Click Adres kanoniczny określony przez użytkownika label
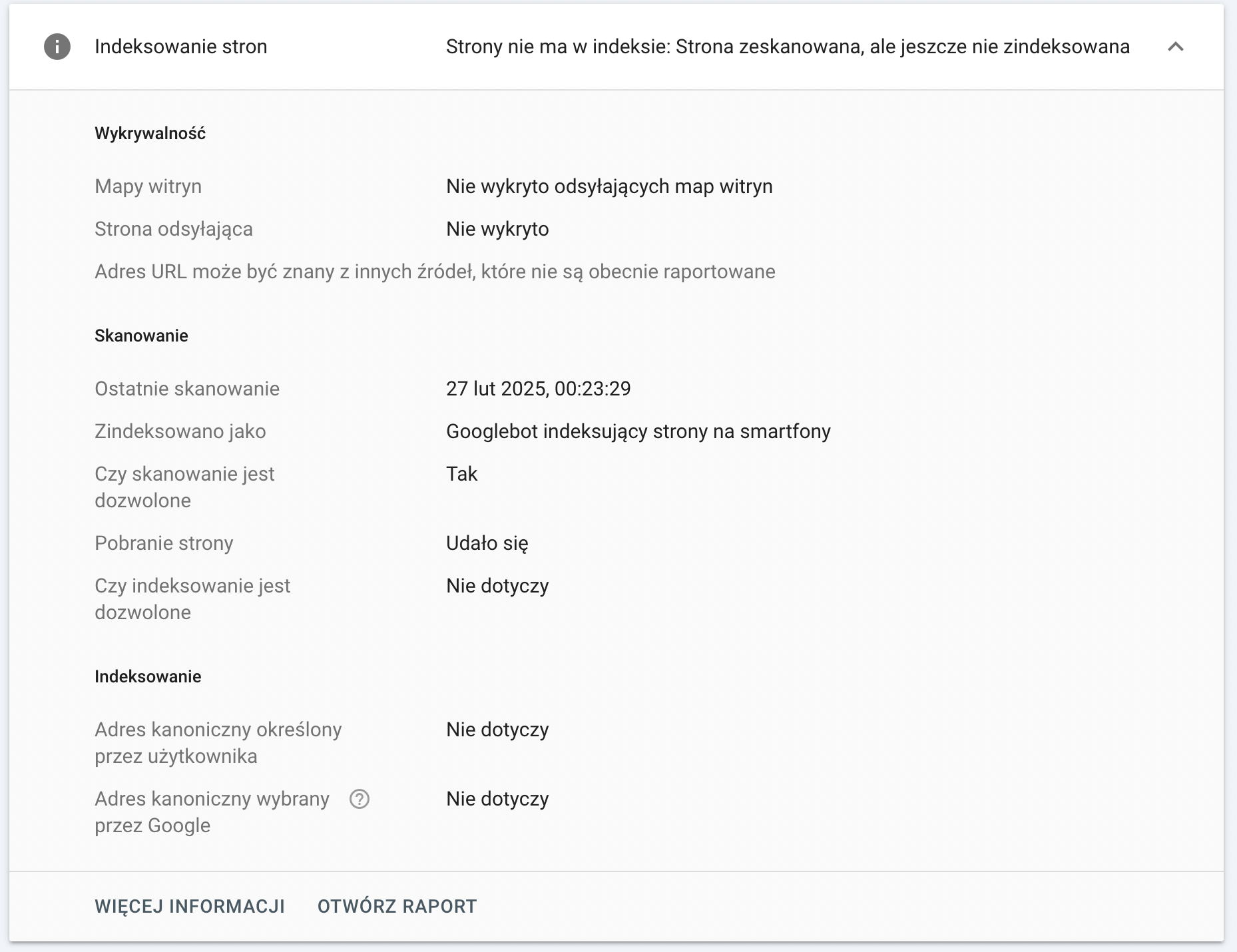 pos(218,743)
